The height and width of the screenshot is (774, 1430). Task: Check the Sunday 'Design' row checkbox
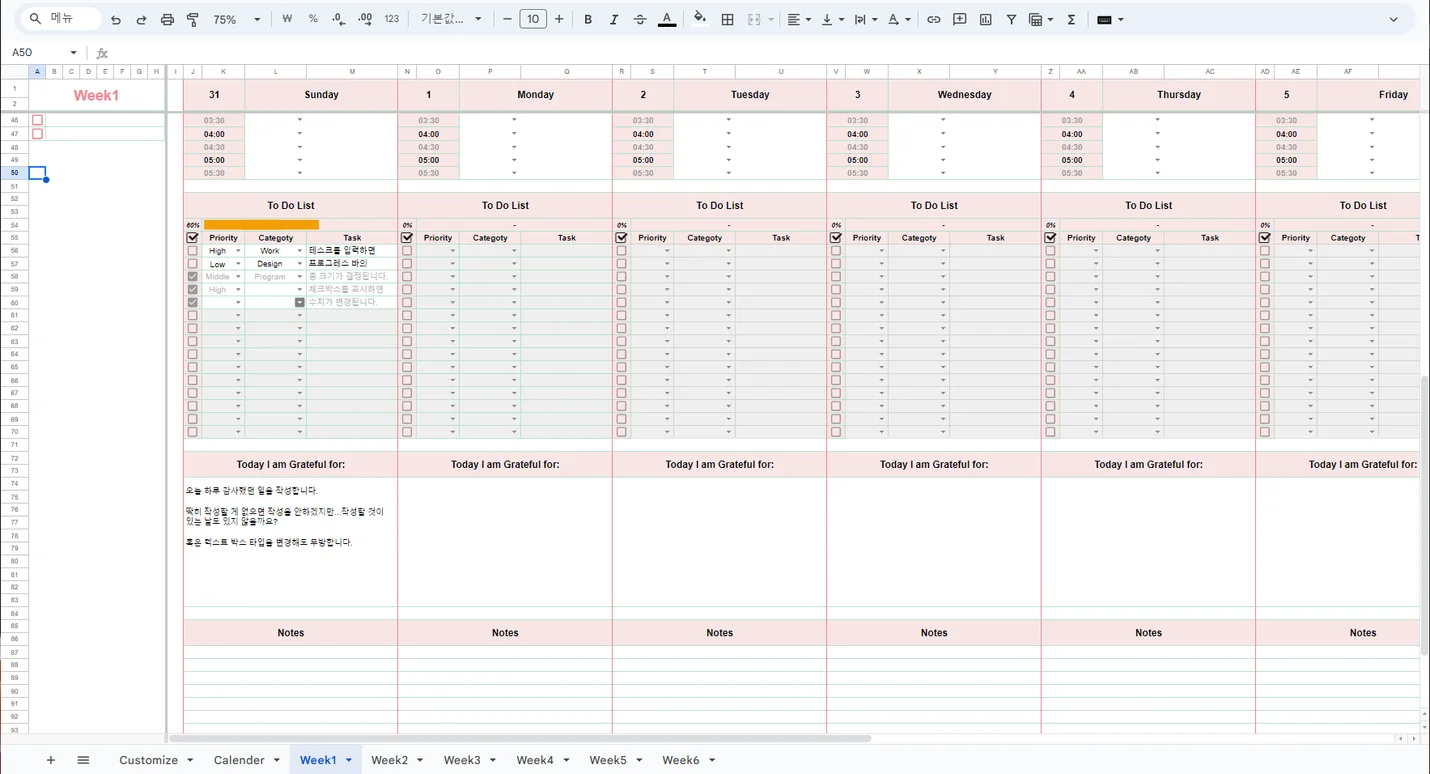(x=192, y=264)
